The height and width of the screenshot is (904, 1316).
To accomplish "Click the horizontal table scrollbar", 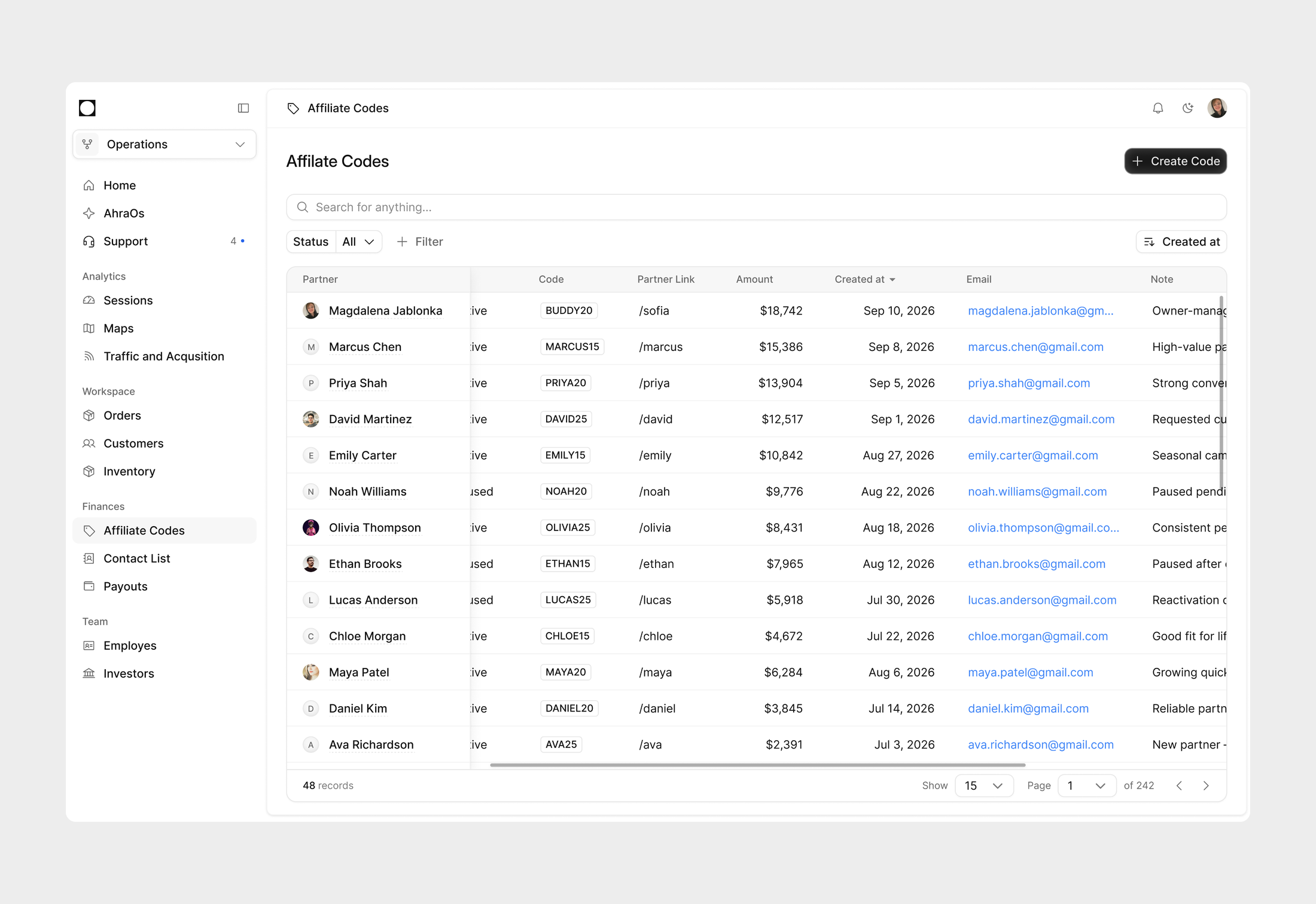I will (x=758, y=765).
